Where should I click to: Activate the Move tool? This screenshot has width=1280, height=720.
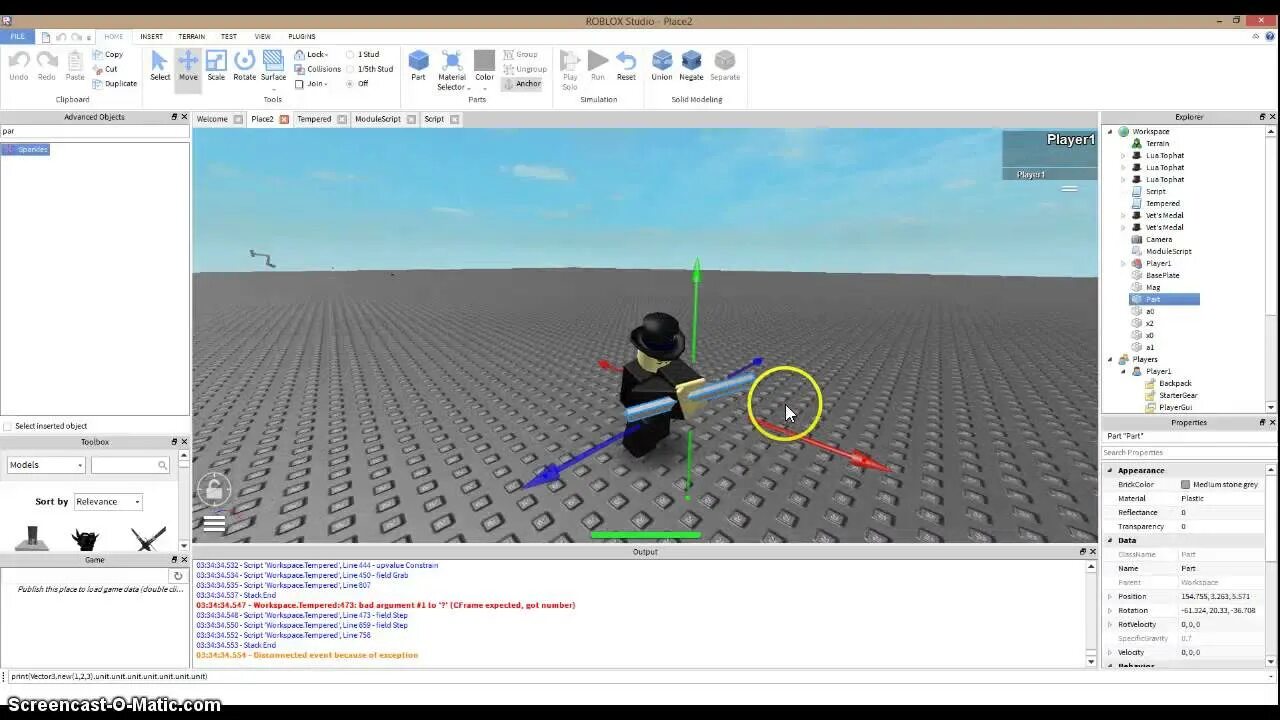click(x=188, y=66)
